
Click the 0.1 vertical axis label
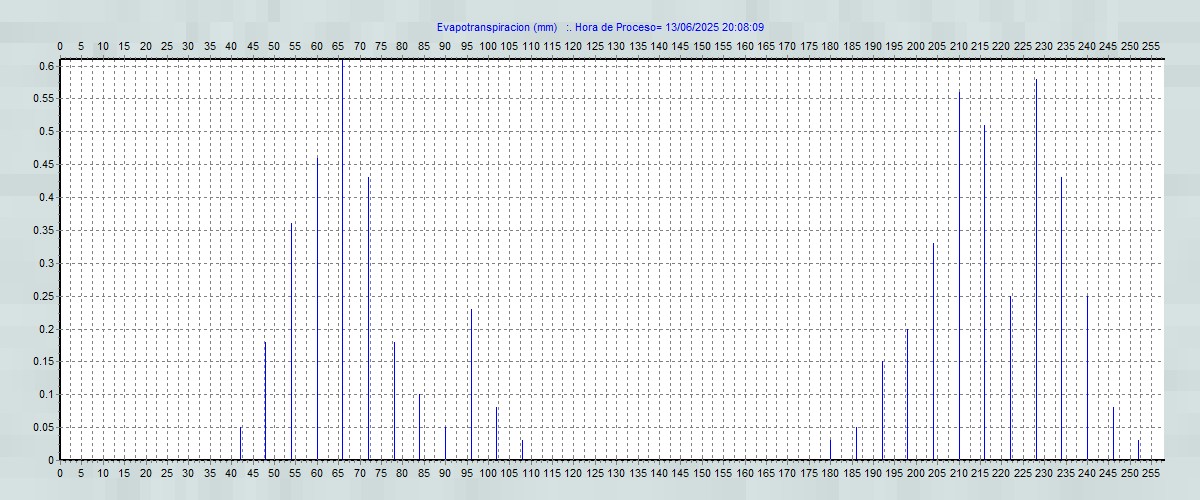coord(46,394)
